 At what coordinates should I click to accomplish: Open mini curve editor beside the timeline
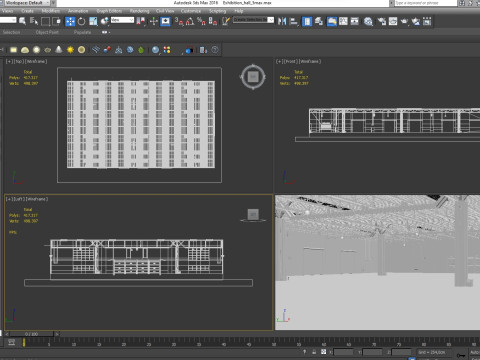pyautogui.click(x=12, y=342)
